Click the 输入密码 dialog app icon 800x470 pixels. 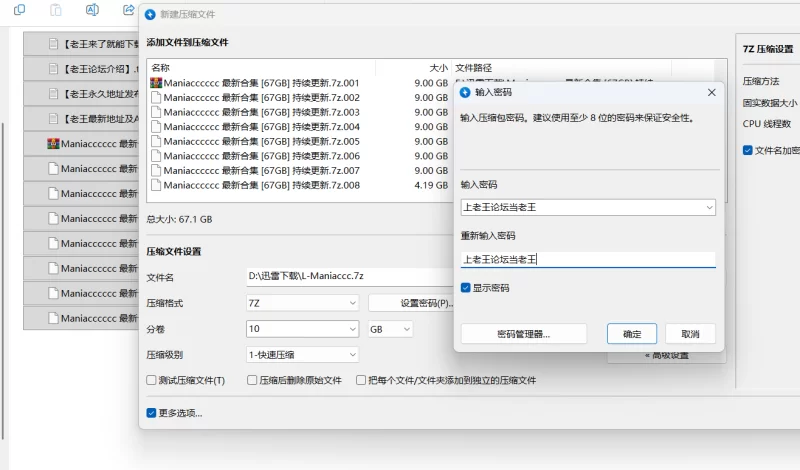tap(465, 92)
